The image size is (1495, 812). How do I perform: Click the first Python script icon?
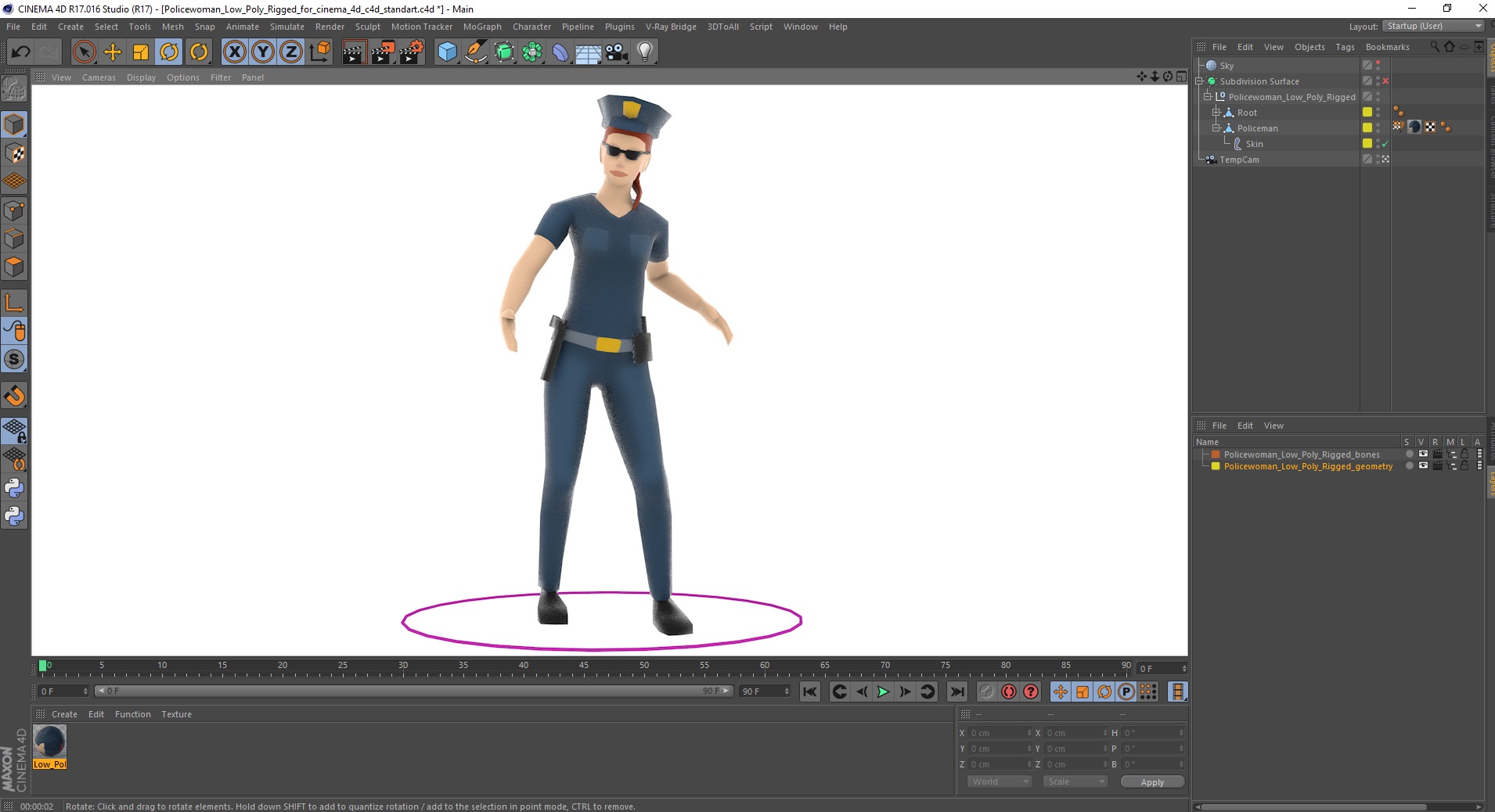coord(14,488)
